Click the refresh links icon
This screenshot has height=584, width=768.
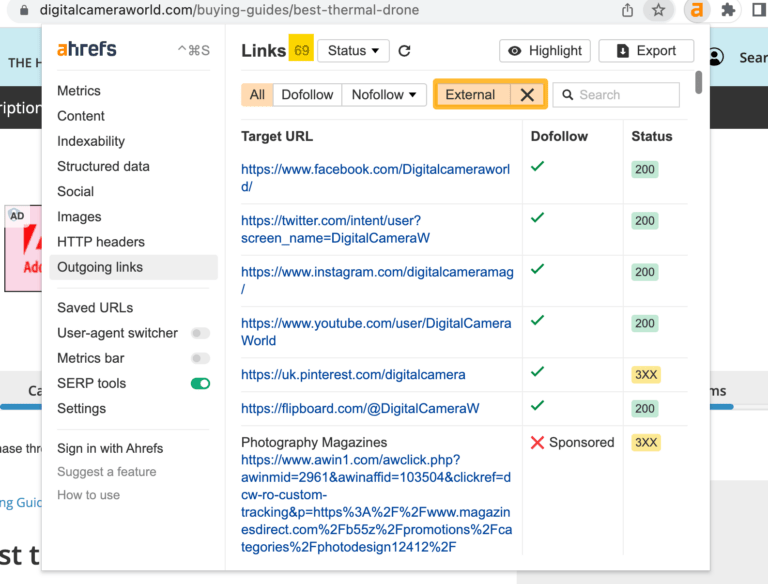tap(404, 51)
